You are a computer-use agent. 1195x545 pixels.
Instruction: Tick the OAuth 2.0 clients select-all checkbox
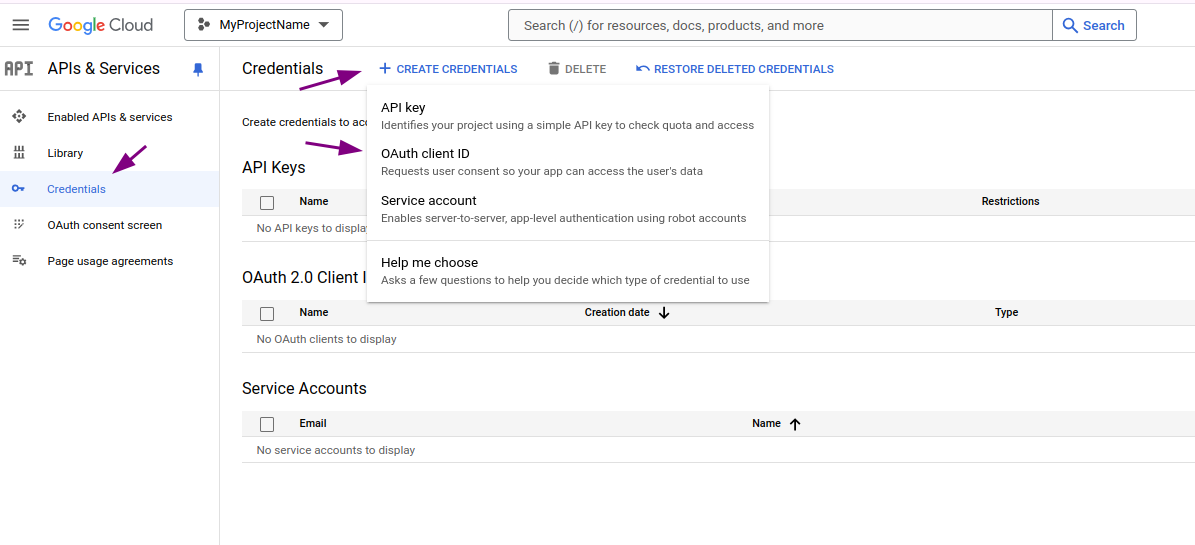[267, 313]
